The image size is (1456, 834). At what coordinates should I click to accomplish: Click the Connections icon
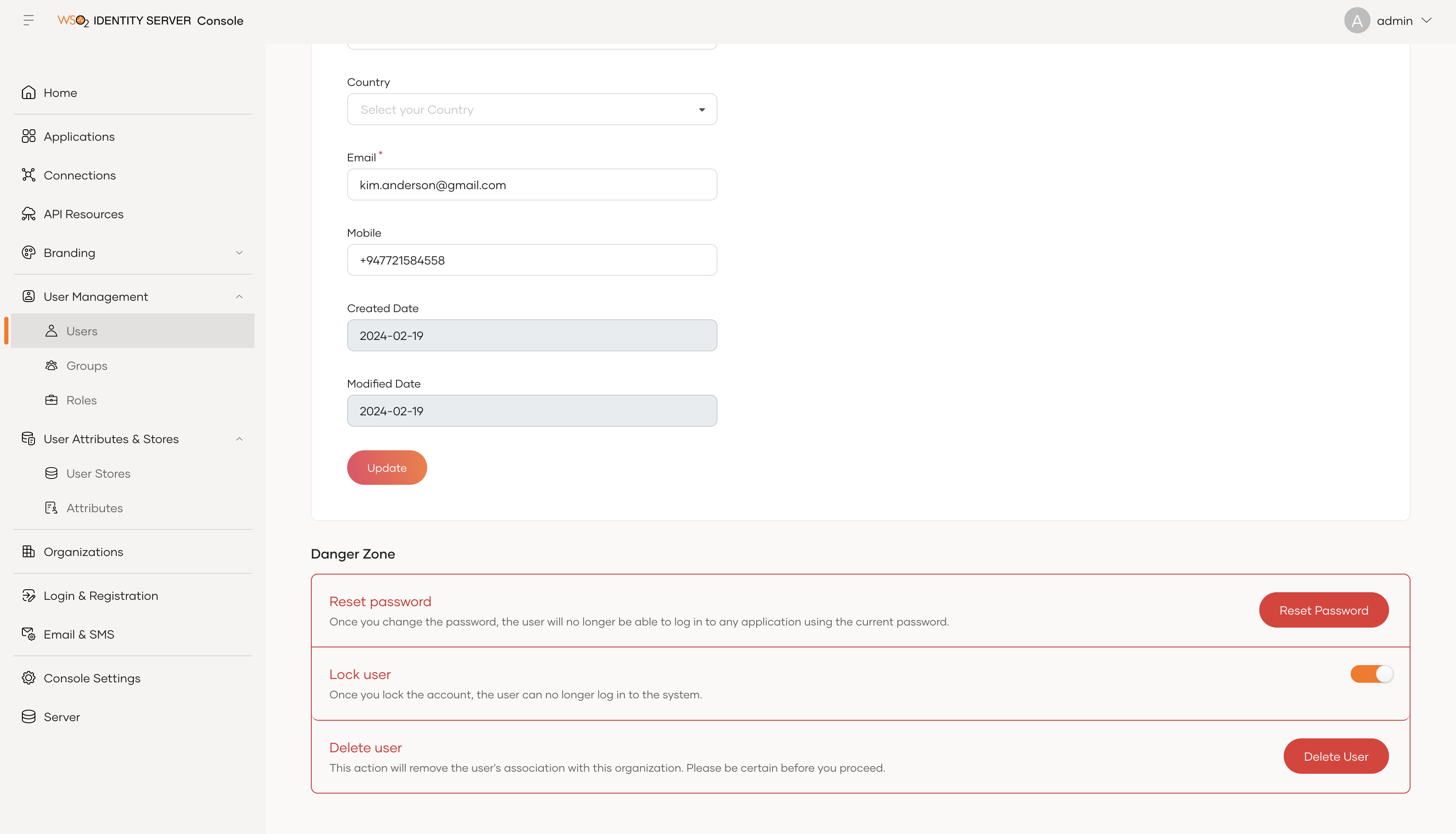pos(29,175)
